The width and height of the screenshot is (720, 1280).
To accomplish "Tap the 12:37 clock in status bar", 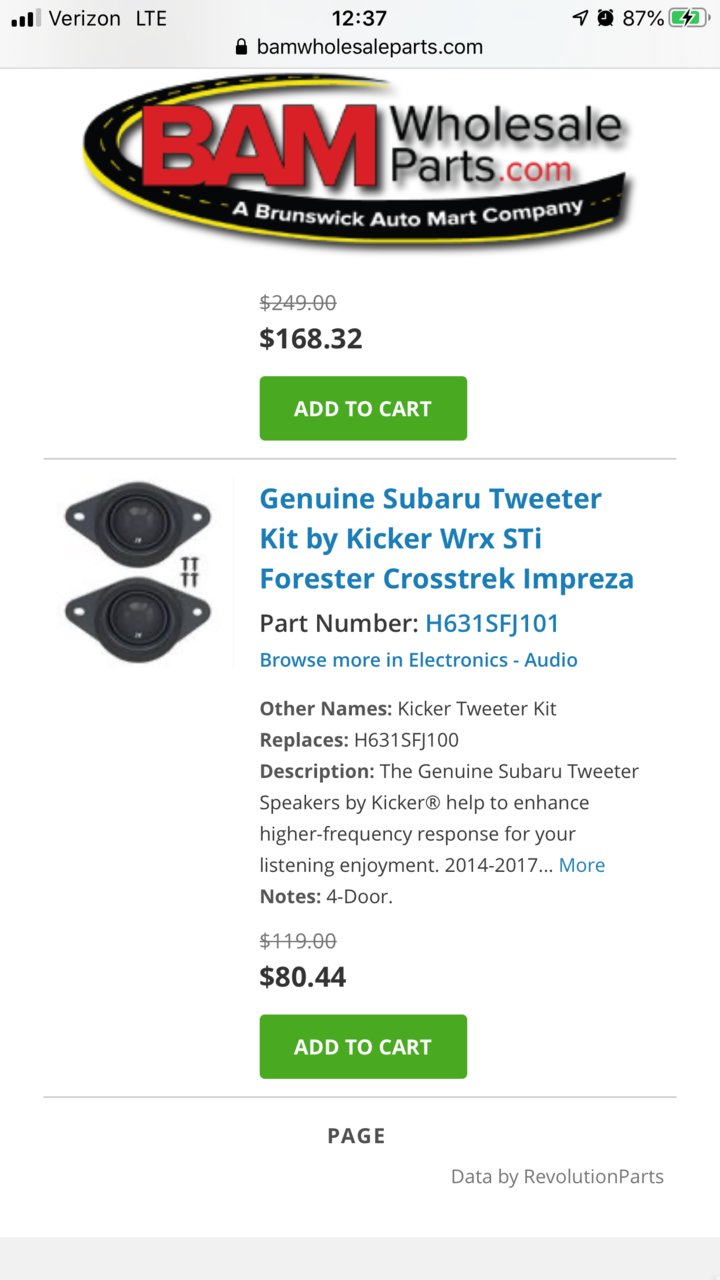I will point(357,18).
